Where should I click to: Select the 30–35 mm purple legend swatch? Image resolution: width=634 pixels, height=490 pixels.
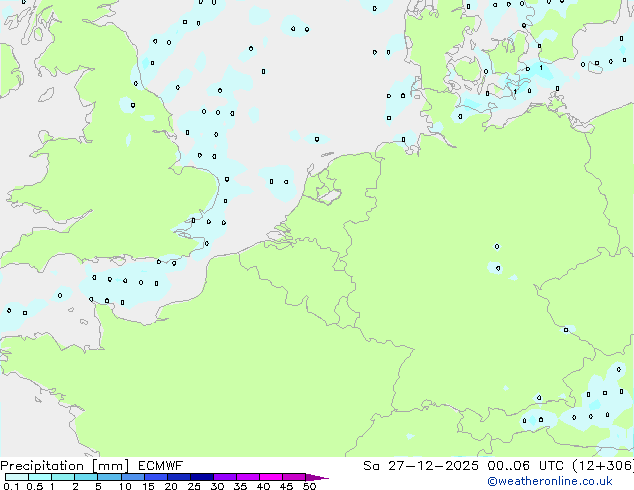tap(224, 477)
